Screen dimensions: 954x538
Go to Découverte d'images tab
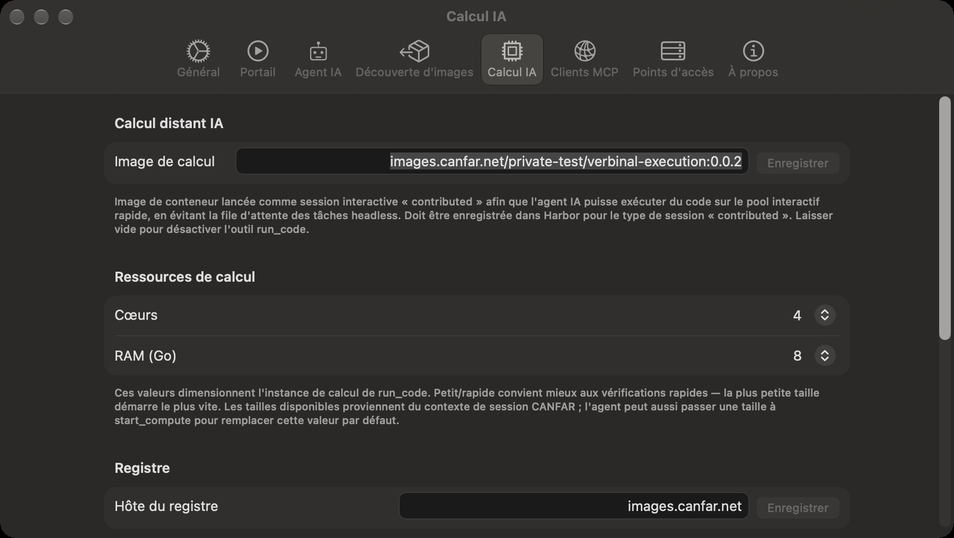click(x=414, y=59)
